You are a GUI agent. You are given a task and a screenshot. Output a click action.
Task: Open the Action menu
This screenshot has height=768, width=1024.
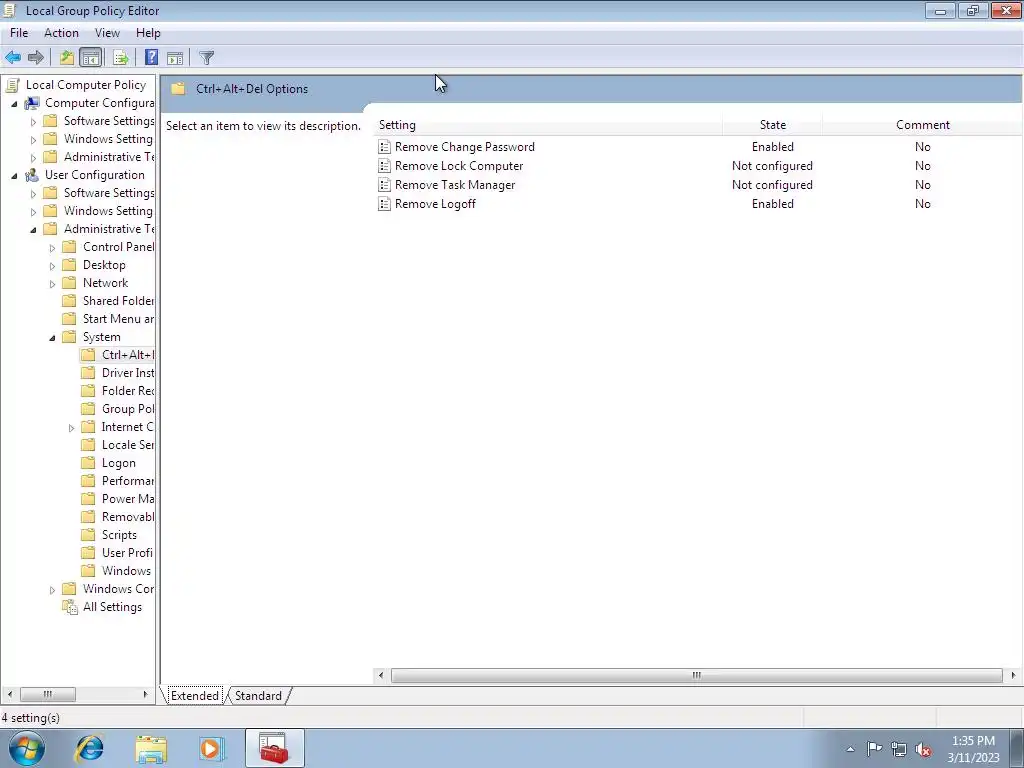coord(61,33)
